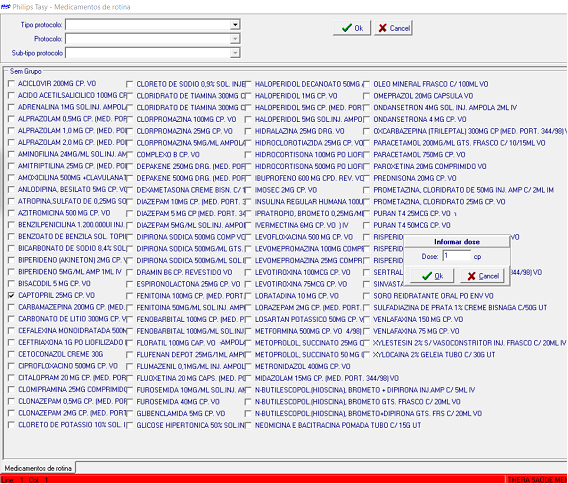This screenshot has height=484, width=568.
Task: Click PURAN T4 25MCG CP. VO text
Action: [412, 214]
